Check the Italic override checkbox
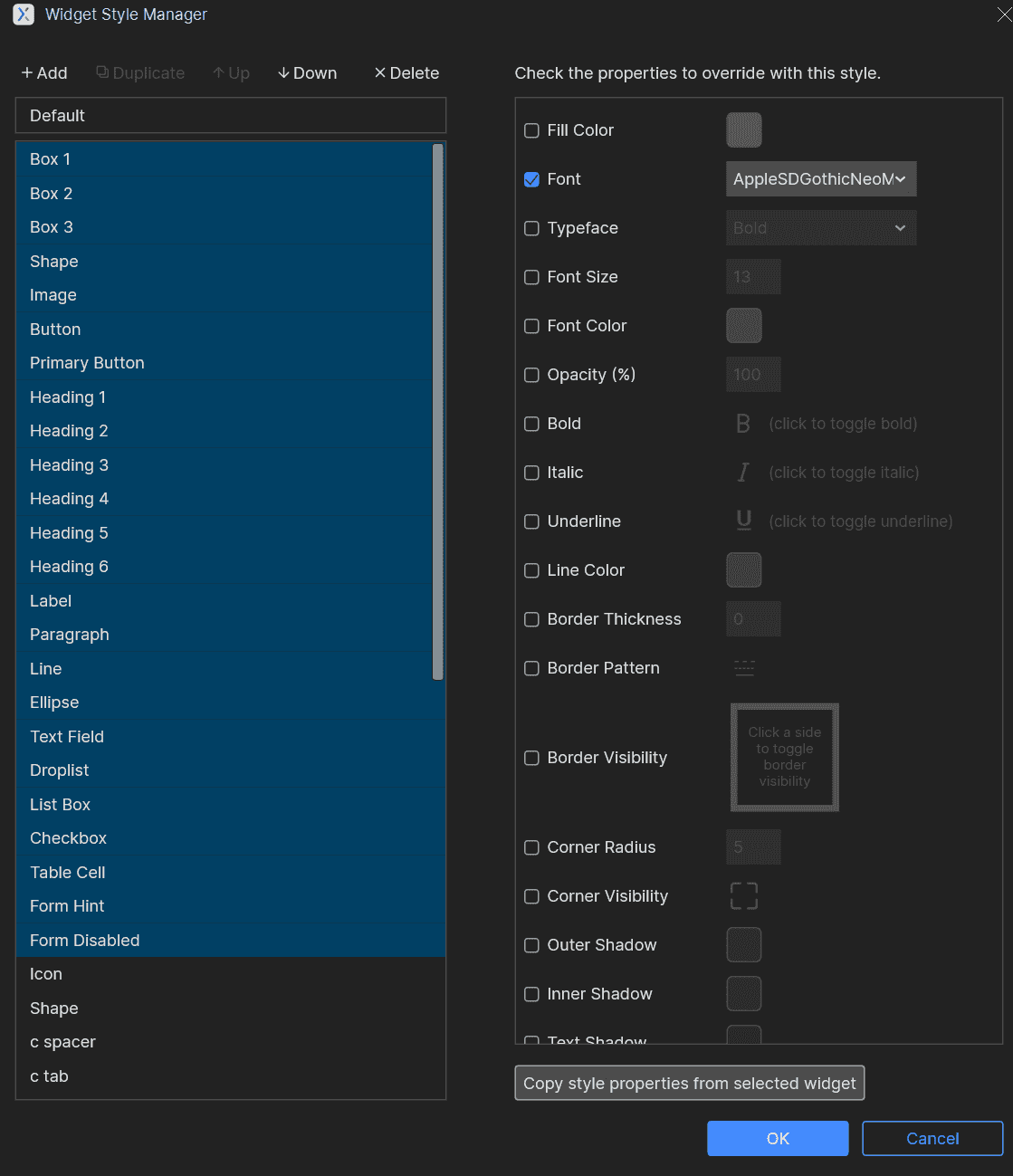 click(x=532, y=473)
